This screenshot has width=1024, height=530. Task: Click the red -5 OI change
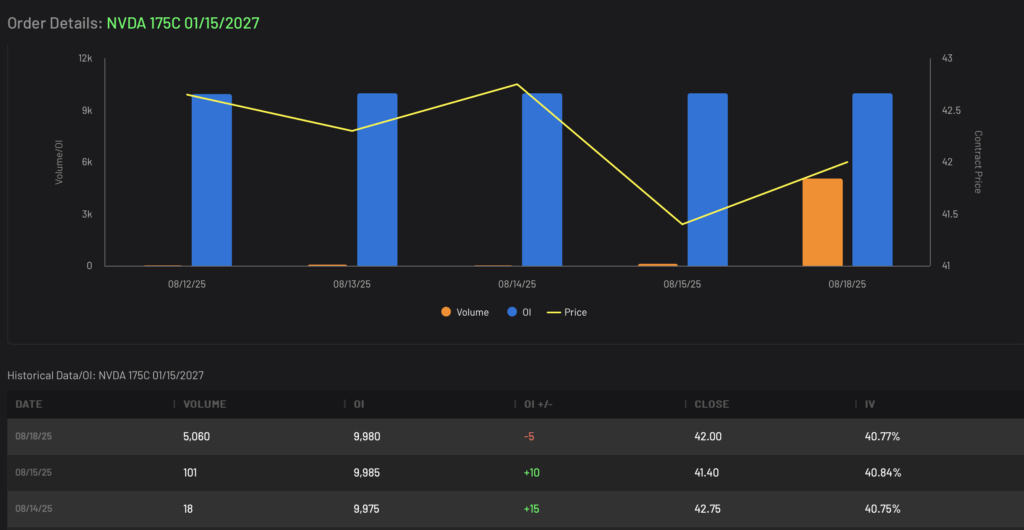pos(529,437)
